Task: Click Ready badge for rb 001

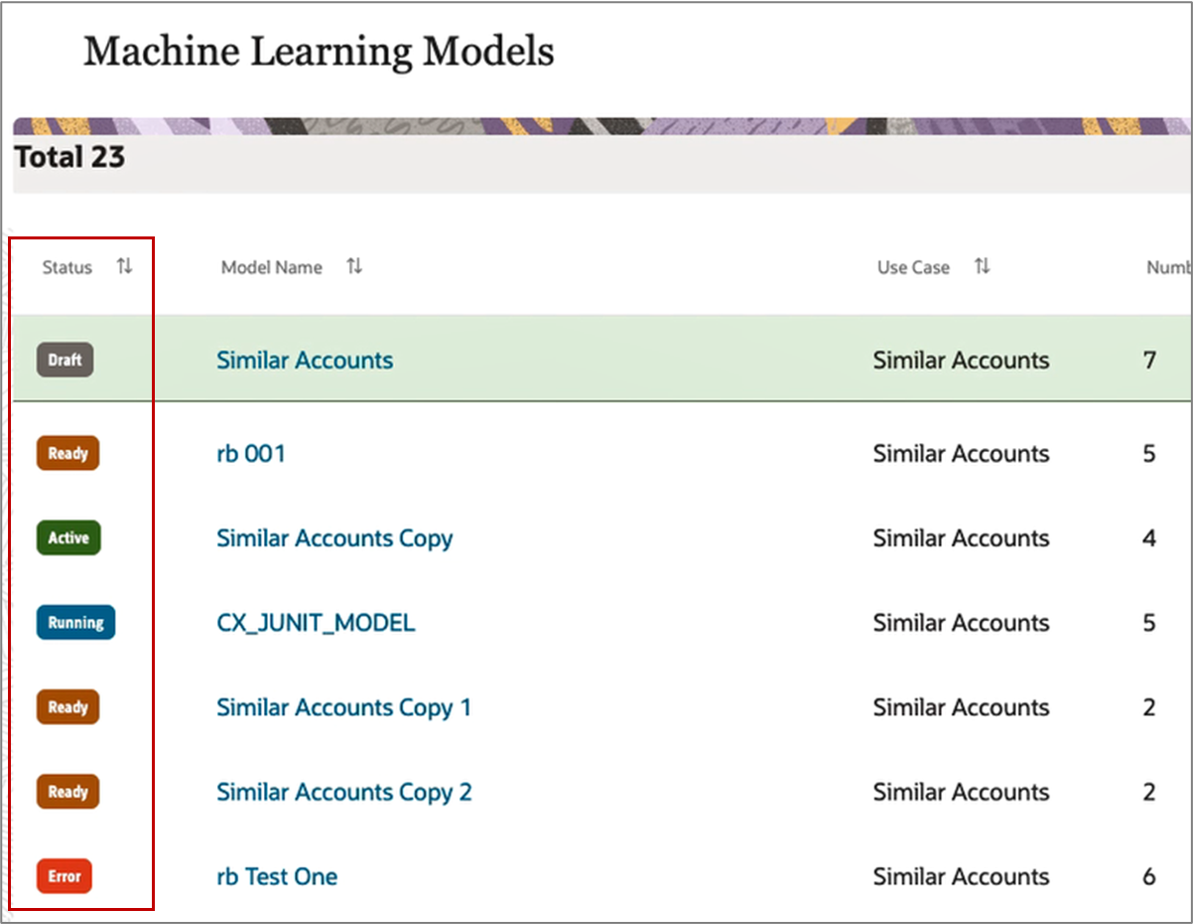Action: (68, 454)
